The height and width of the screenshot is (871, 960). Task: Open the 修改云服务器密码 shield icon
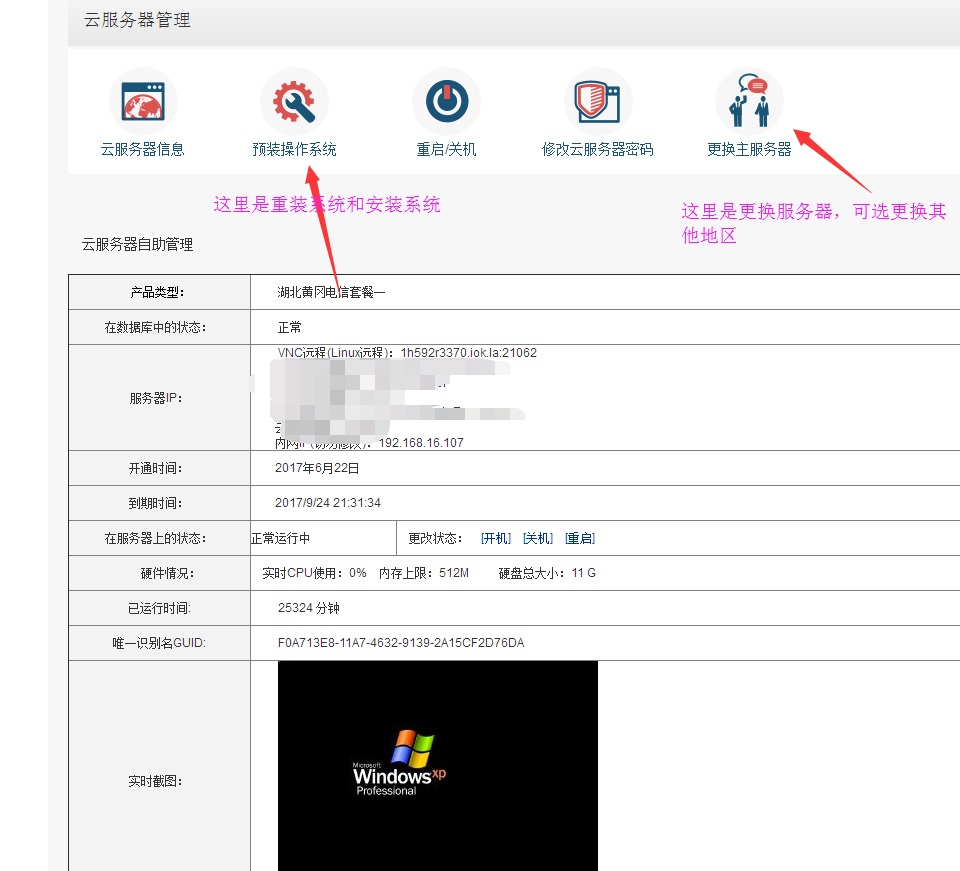[x=597, y=102]
